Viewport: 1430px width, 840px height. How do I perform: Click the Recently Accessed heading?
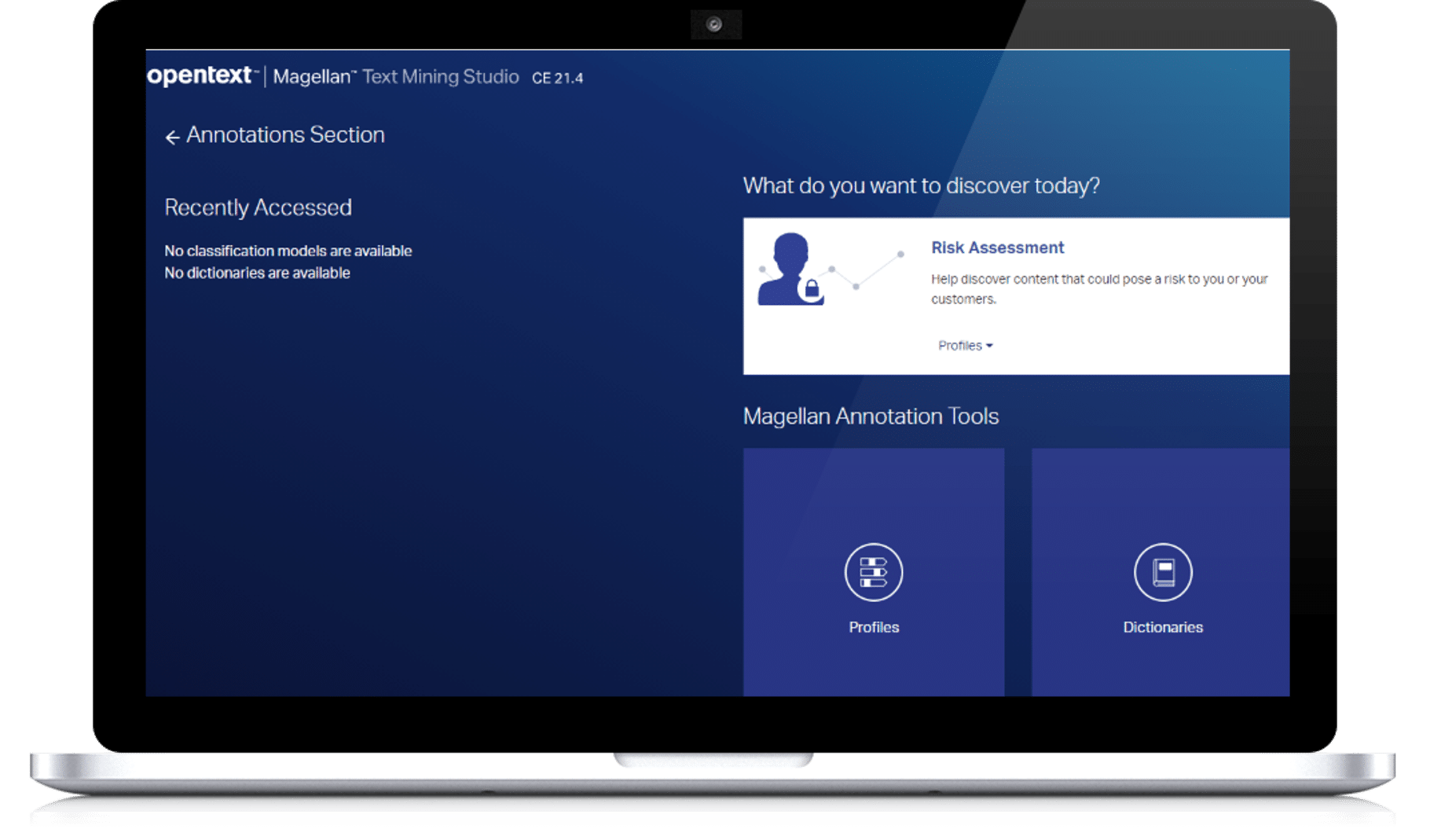click(258, 207)
